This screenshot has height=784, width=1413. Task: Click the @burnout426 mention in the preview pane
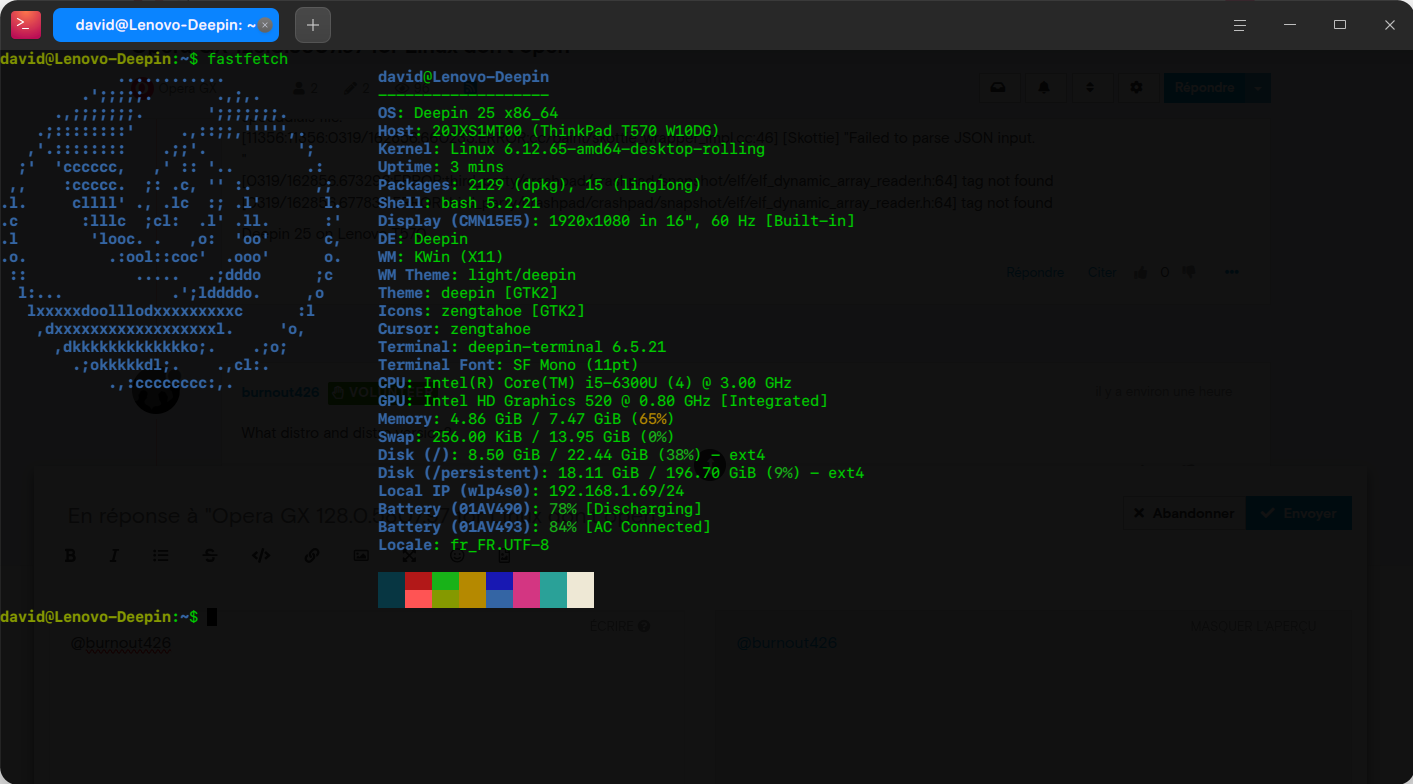(787, 642)
